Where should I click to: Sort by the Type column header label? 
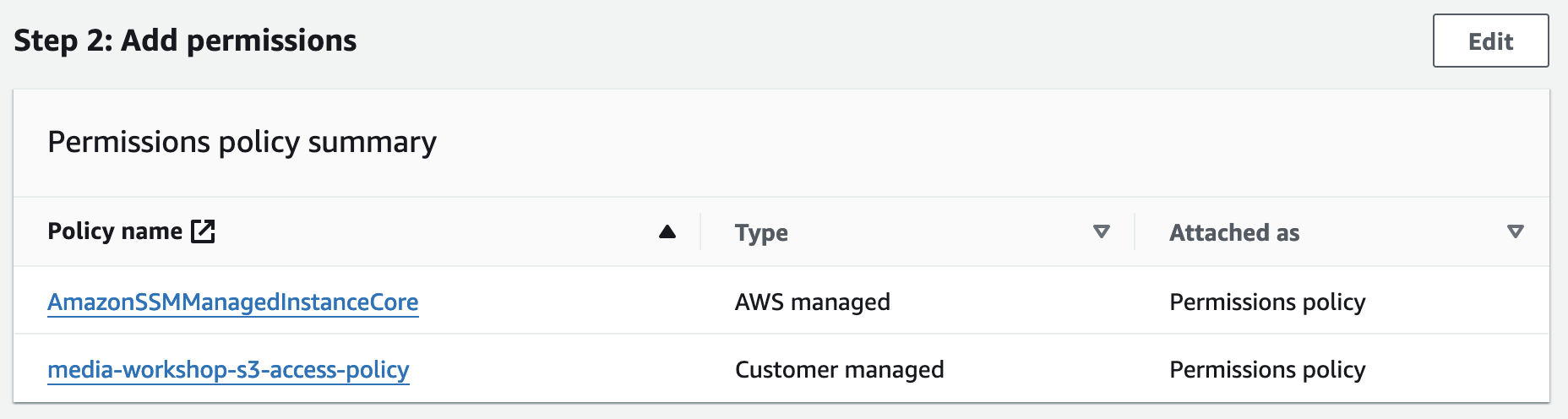(761, 232)
